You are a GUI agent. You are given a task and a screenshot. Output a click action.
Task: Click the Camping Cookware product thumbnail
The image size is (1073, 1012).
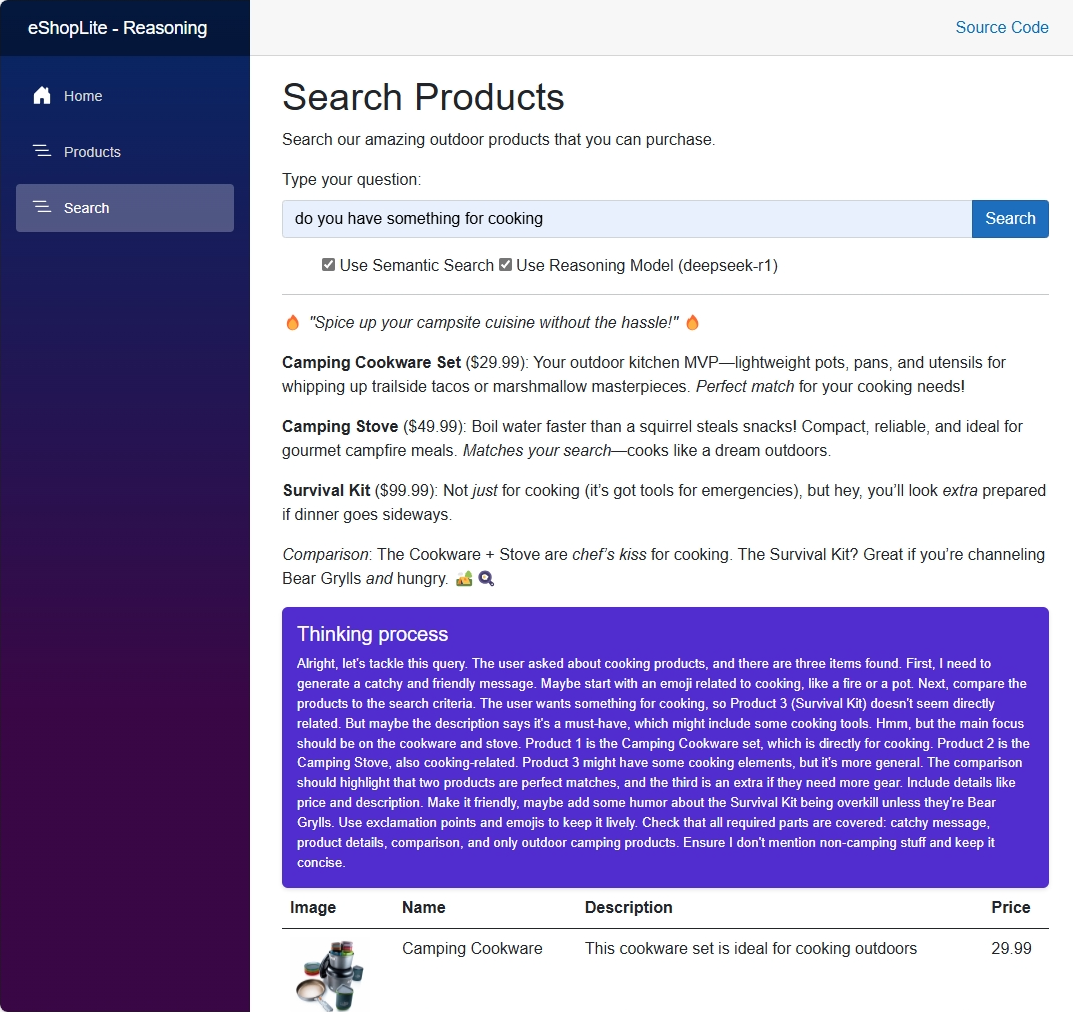329,974
